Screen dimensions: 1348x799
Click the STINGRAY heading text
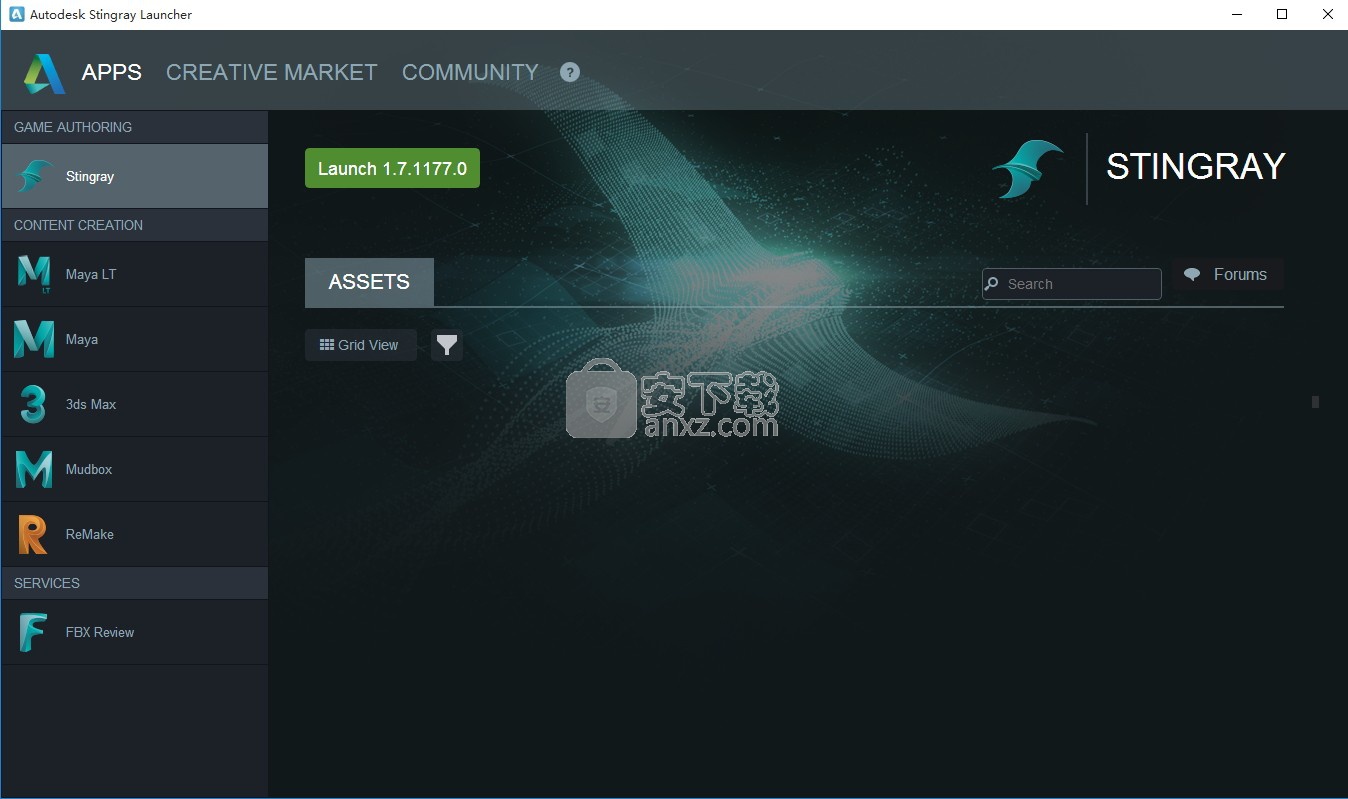[1196, 167]
